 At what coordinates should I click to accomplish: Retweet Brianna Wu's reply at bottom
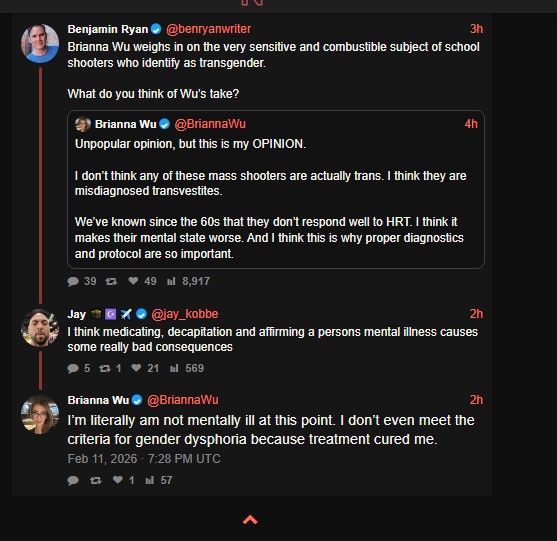click(96, 481)
